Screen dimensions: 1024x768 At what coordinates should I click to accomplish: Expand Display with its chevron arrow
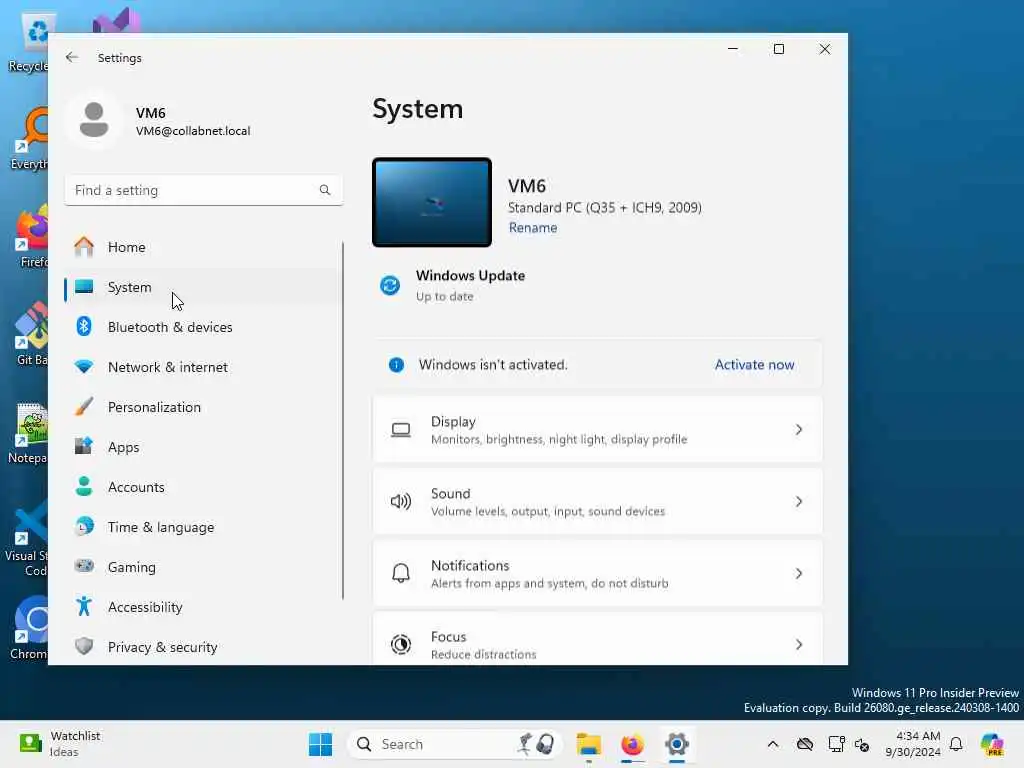click(x=799, y=430)
